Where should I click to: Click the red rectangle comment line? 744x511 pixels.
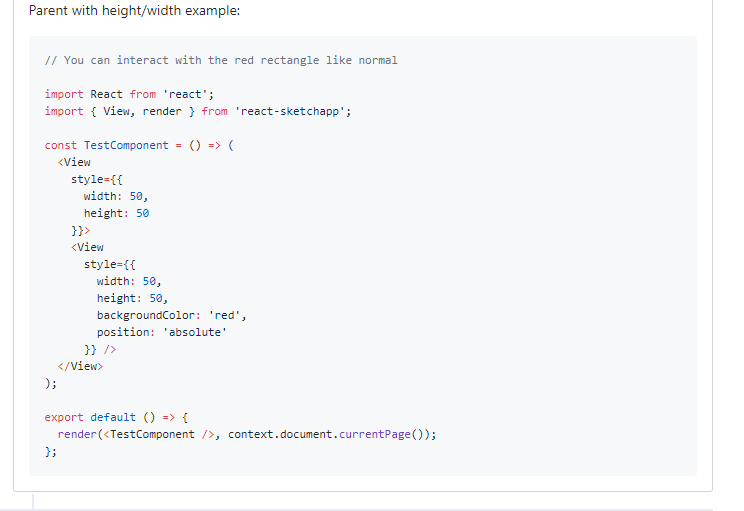tap(221, 60)
